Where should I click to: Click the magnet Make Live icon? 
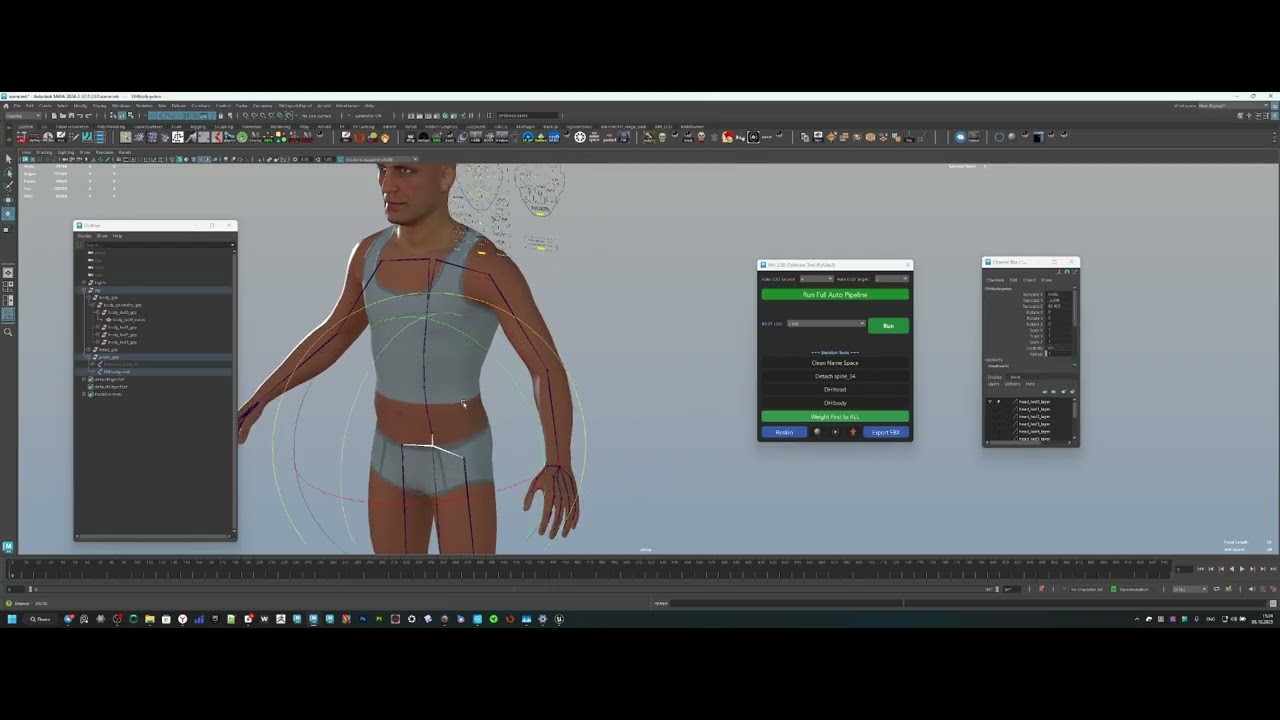pyautogui.click(x=289, y=116)
